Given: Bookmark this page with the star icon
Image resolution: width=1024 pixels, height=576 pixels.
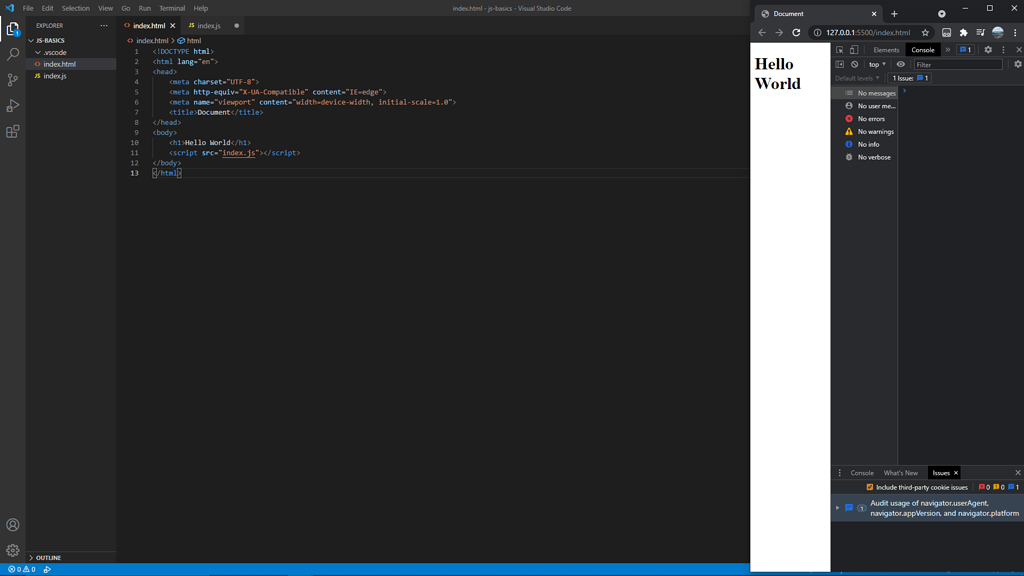Looking at the screenshot, I should (925, 33).
